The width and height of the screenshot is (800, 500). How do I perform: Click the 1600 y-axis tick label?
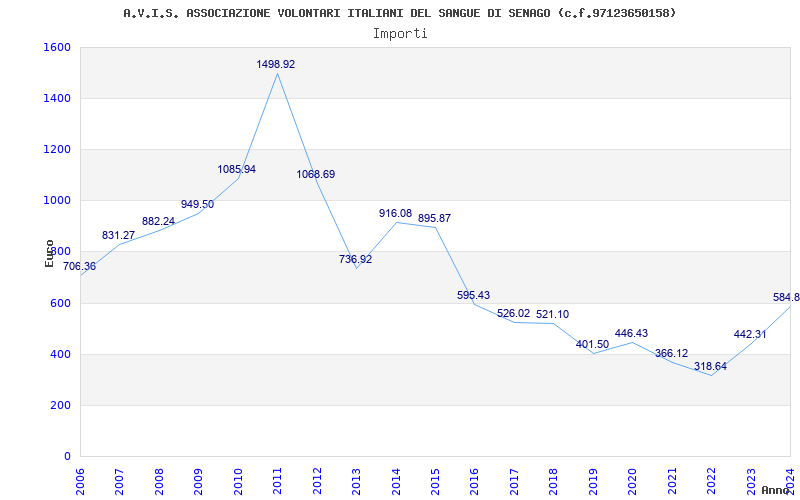57,47
